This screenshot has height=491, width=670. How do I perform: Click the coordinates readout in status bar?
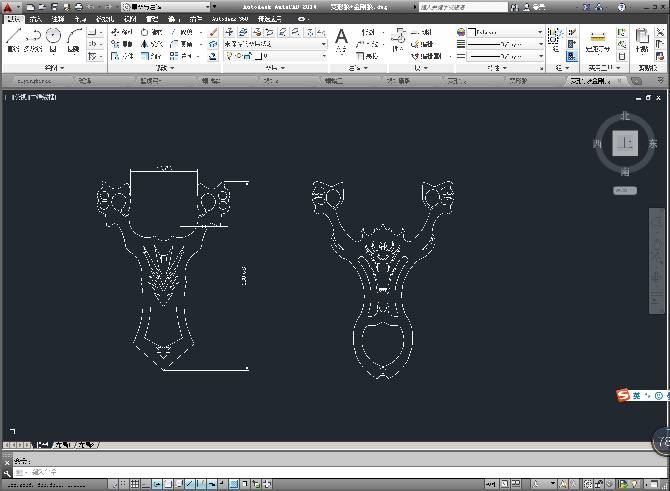46,485
